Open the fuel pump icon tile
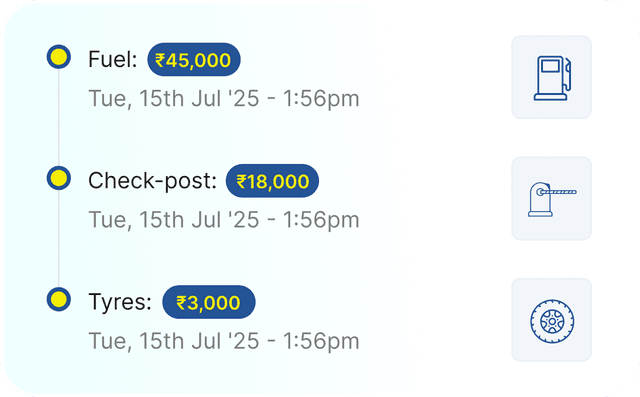The height and width of the screenshot is (397, 640). click(551, 77)
